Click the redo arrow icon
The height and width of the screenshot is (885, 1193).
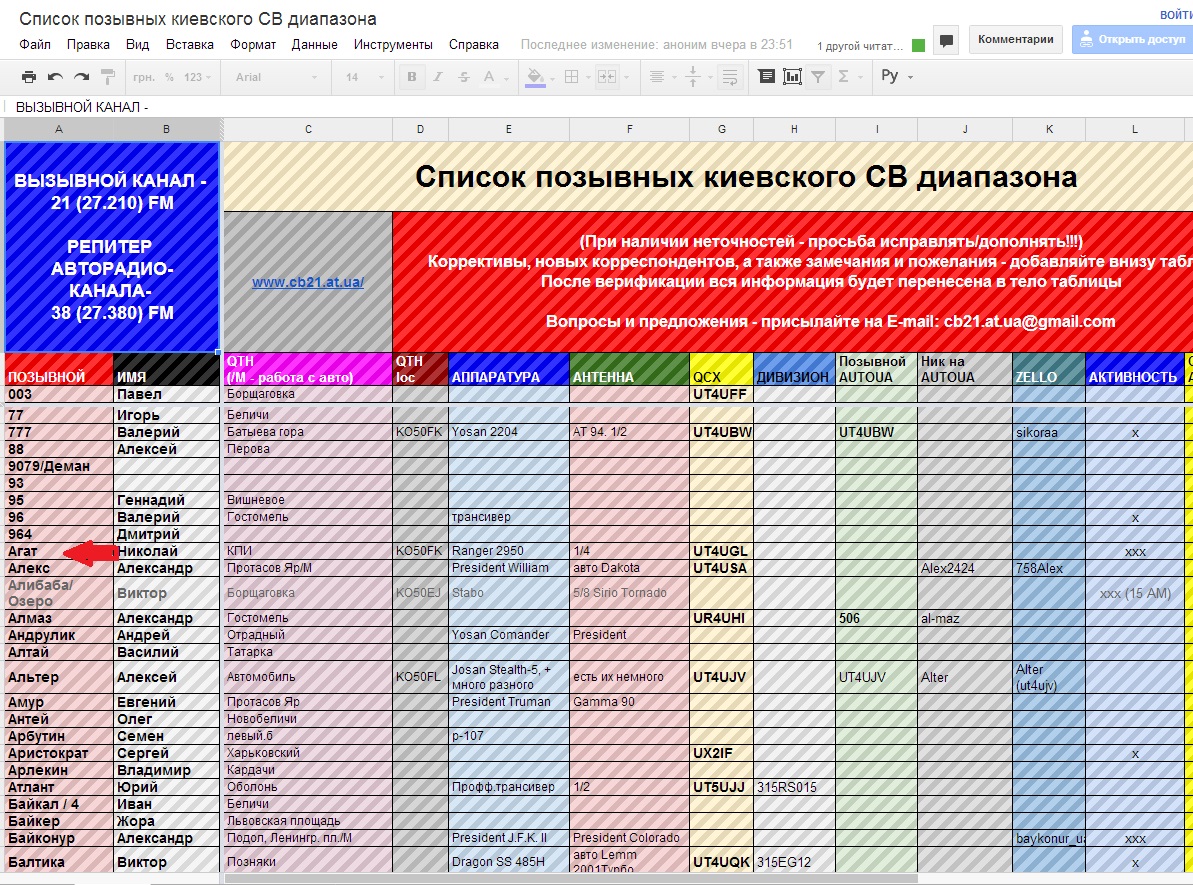(81, 77)
